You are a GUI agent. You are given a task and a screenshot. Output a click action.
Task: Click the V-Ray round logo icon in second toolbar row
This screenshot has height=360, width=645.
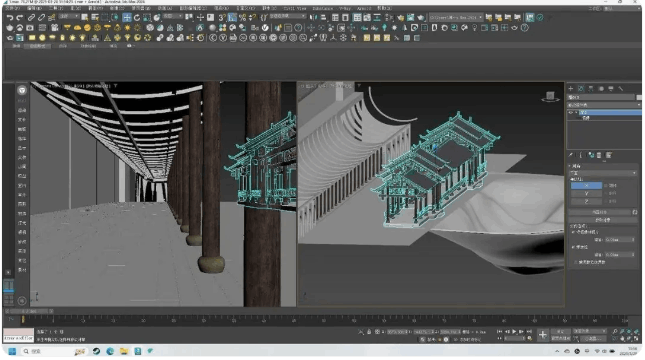tap(265, 28)
